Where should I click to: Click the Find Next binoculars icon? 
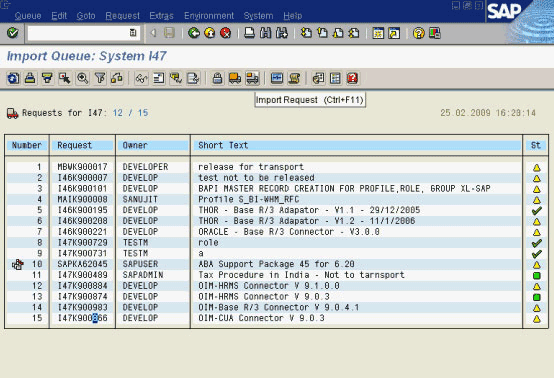[x=282, y=33]
